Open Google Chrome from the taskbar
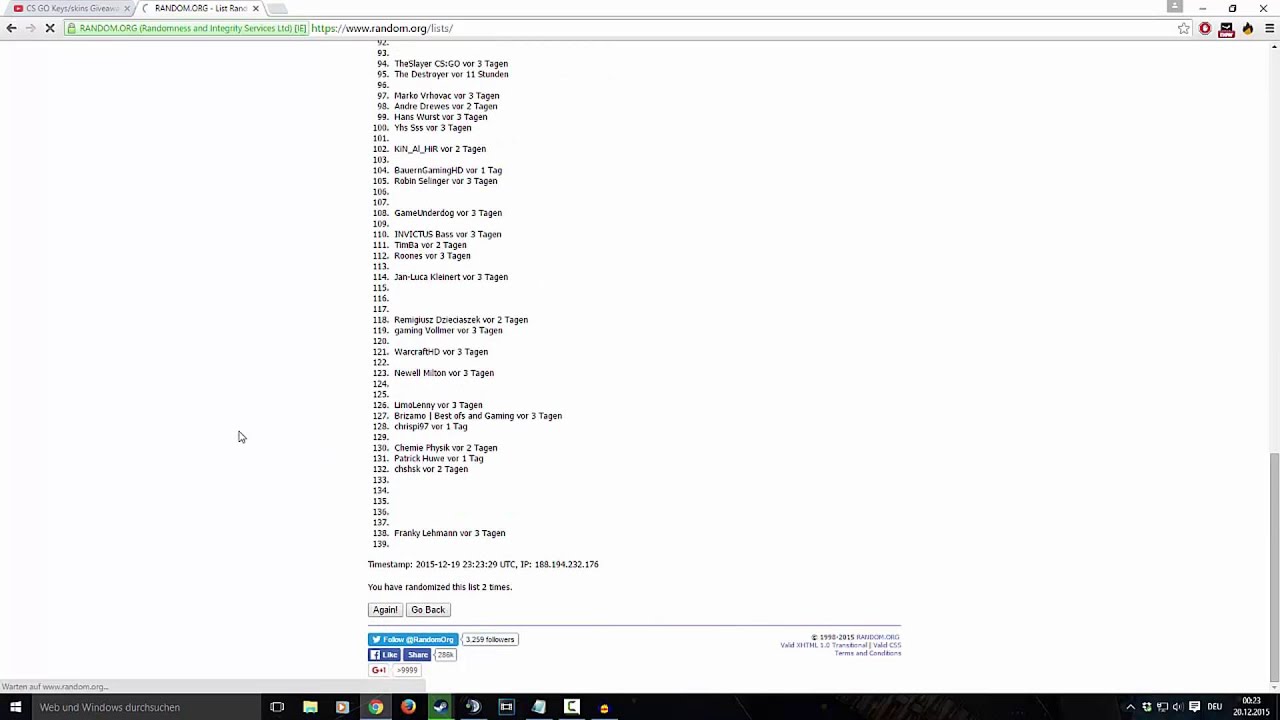The width and height of the screenshot is (1280, 720). (375, 707)
